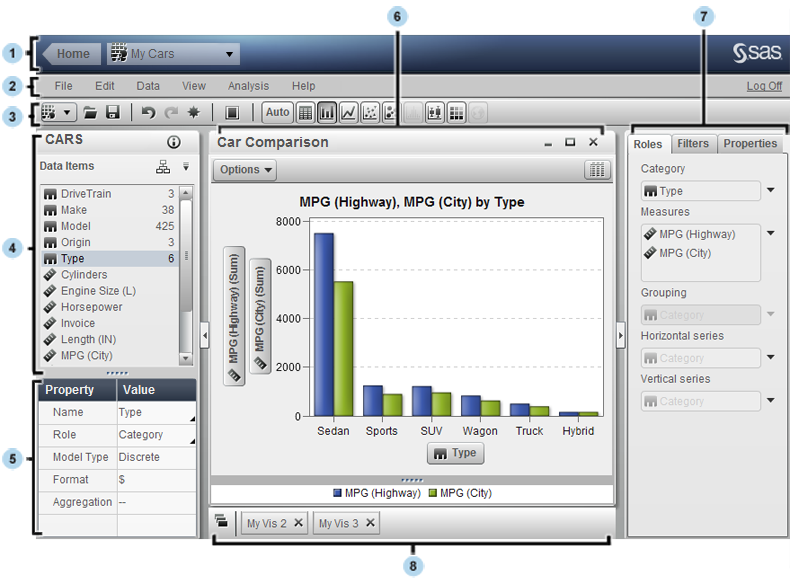
Task: Toggle the bar chart visualization button
Action: click(x=327, y=113)
